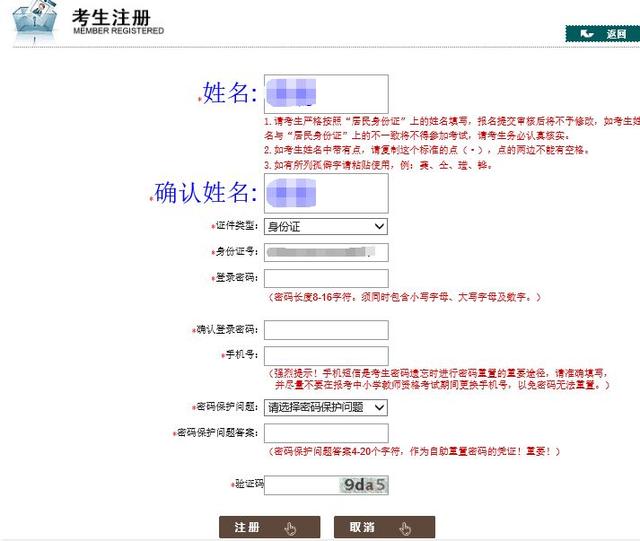Click the arrow of 证件类型 select
640x541 pixels.
379,226
